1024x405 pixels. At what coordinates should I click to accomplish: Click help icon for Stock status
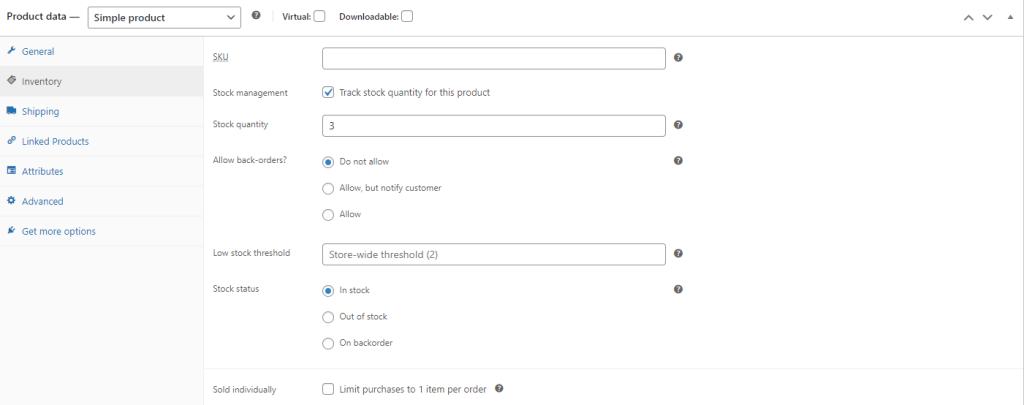tap(678, 289)
